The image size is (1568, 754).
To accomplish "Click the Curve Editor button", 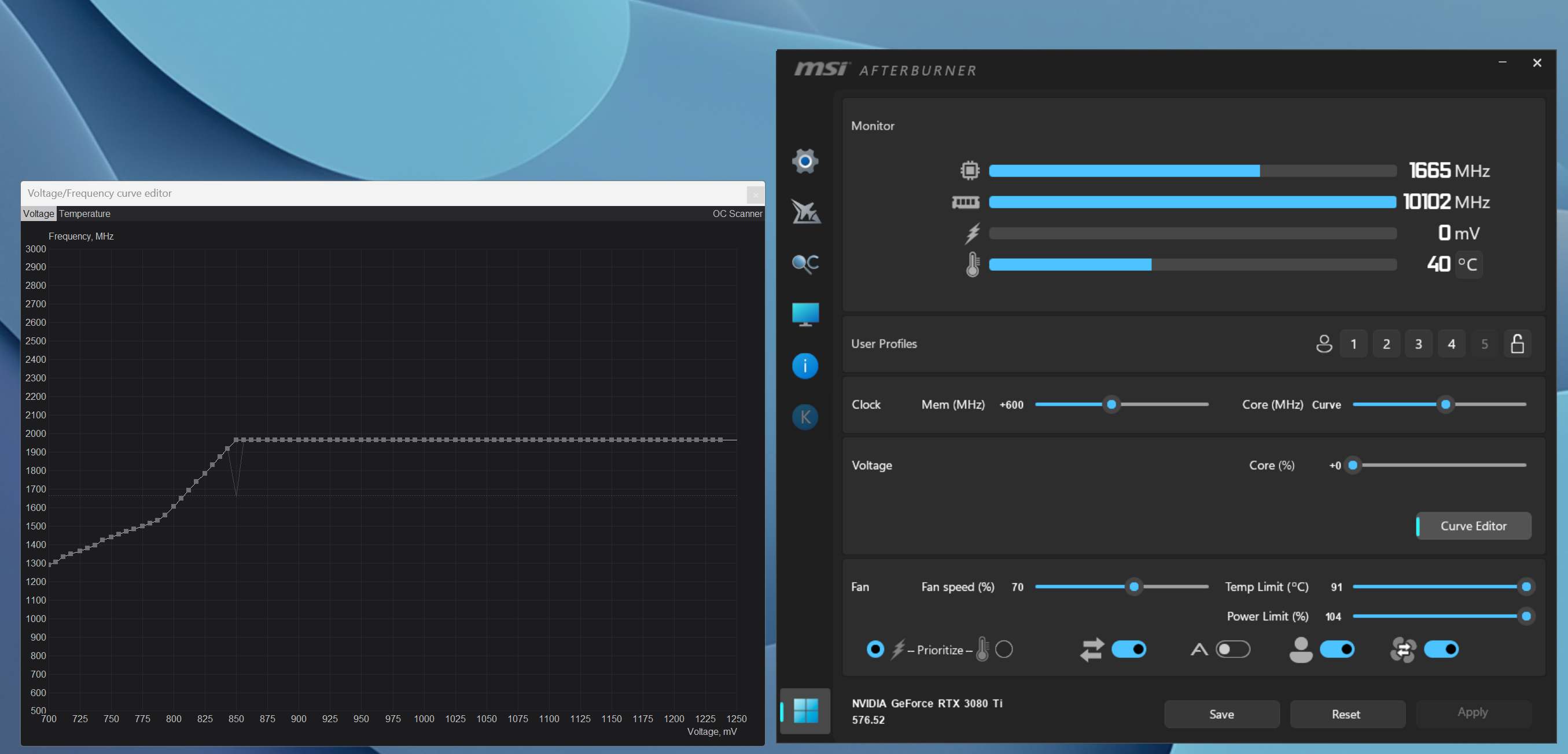I will pos(1473,526).
